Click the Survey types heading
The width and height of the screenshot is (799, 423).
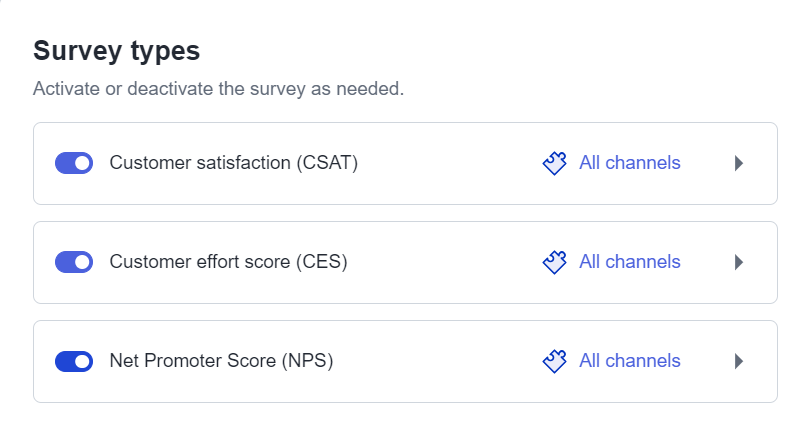click(117, 51)
